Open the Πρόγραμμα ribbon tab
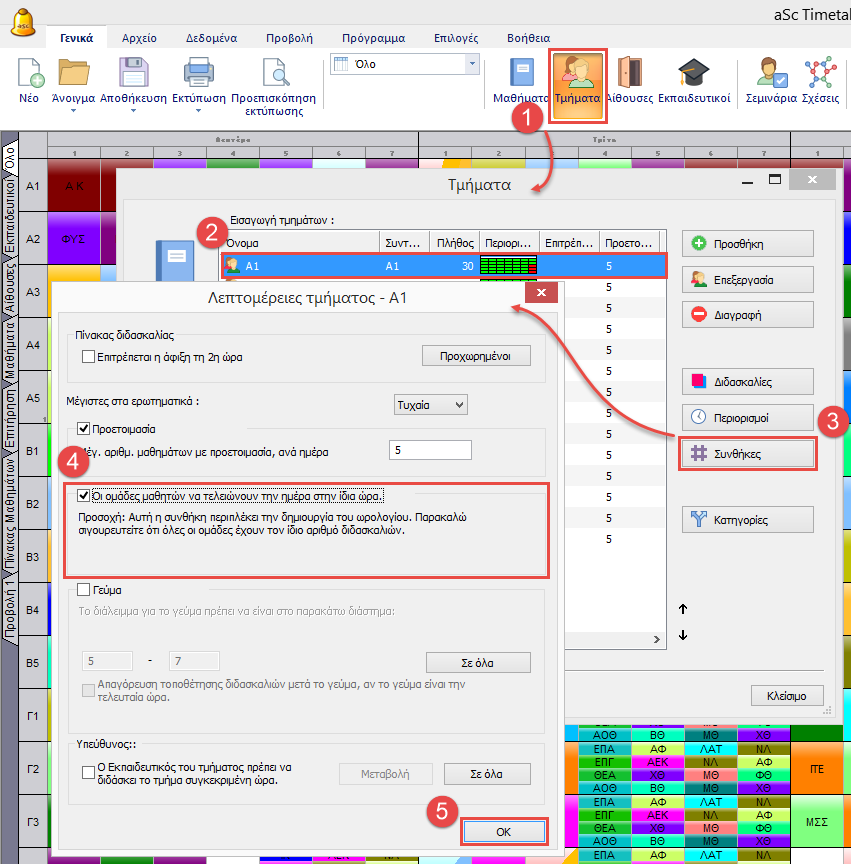851x864 pixels. (x=373, y=38)
